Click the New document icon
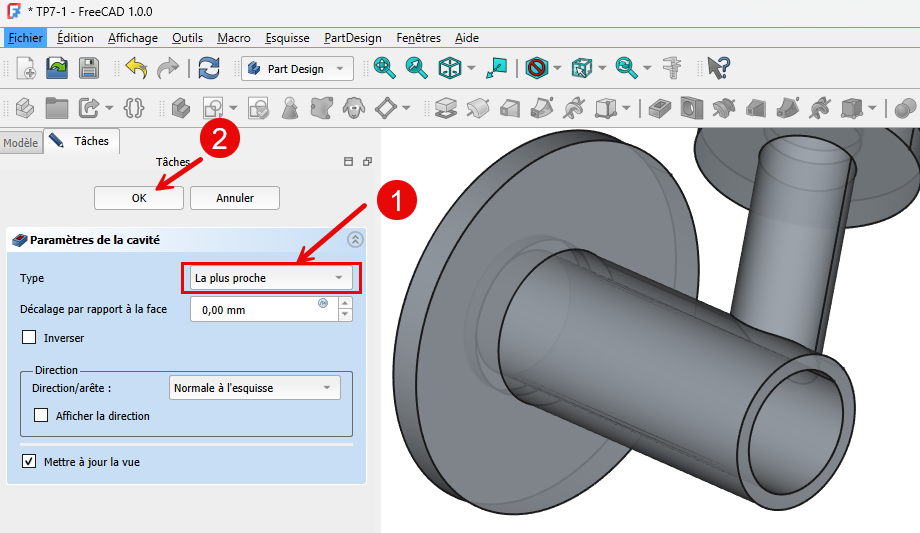 (25, 68)
